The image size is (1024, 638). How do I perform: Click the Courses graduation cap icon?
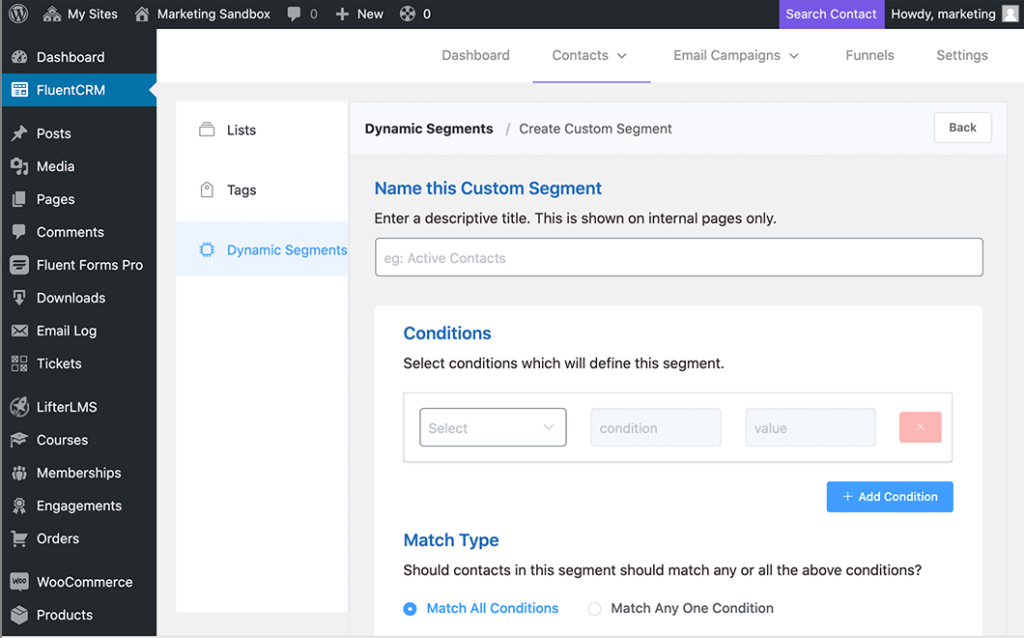click(20, 439)
